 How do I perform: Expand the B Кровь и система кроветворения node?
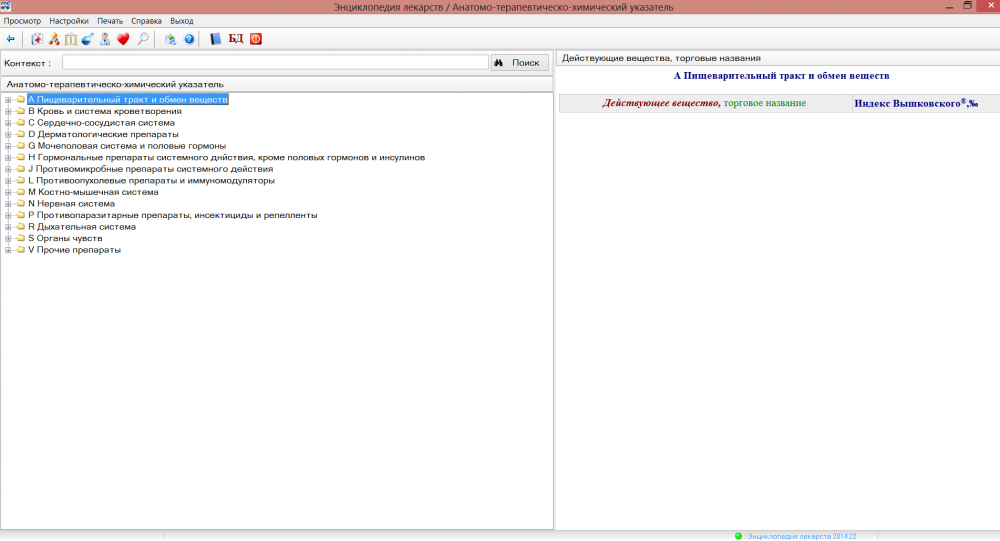(x=8, y=111)
